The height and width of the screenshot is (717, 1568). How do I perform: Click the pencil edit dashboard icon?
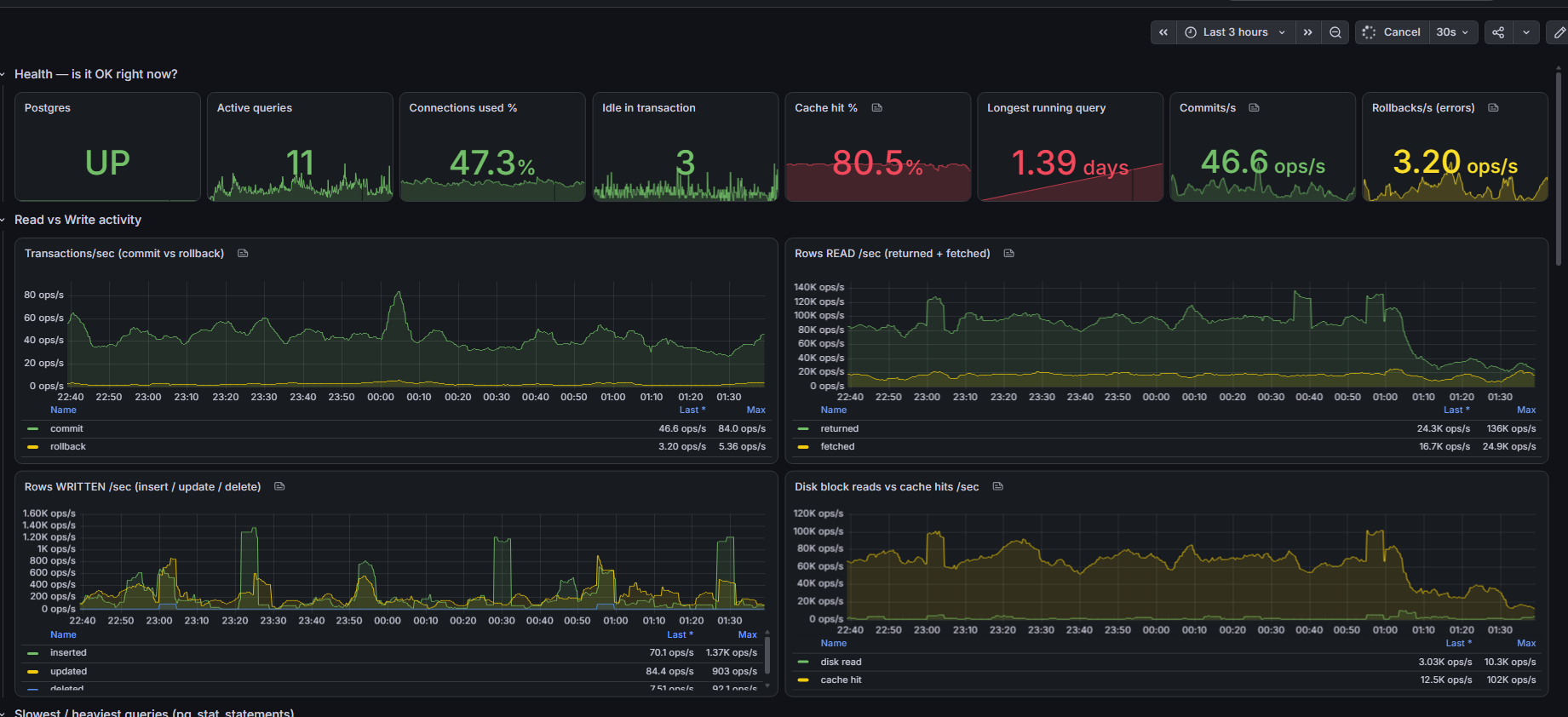click(x=1559, y=32)
